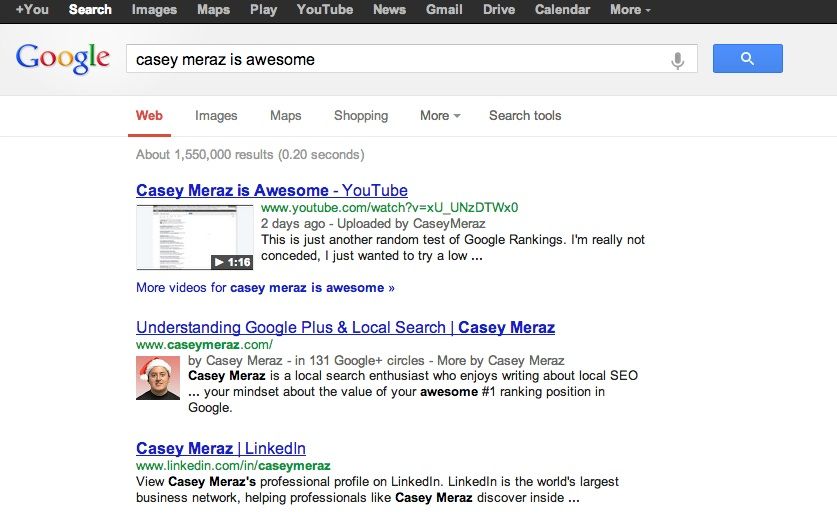Open the 'Casey Meraz | LinkedIn' result
837x514 pixels.
coord(221,448)
